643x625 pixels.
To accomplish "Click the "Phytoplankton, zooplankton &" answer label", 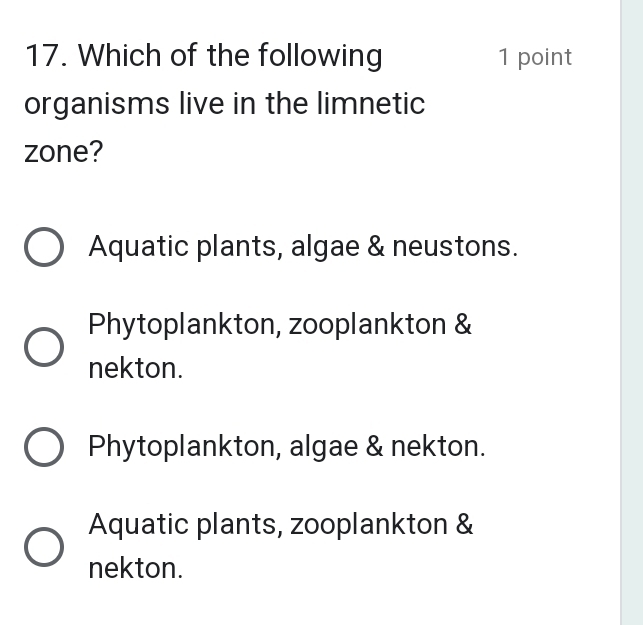I will (279, 325).
